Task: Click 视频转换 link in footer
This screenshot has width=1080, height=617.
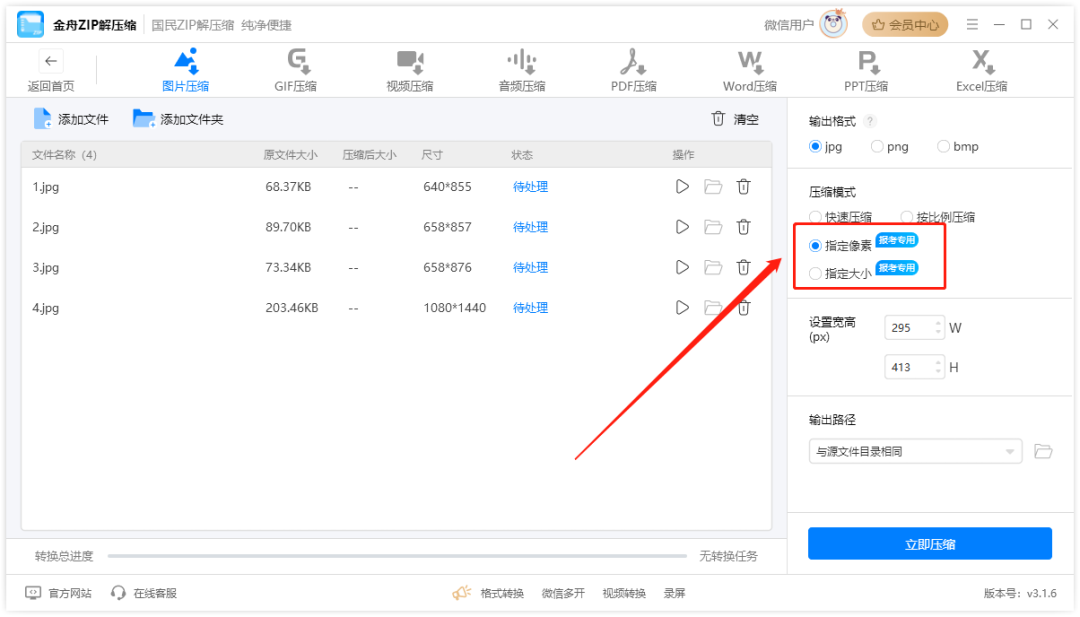Action: pos(624,593)
